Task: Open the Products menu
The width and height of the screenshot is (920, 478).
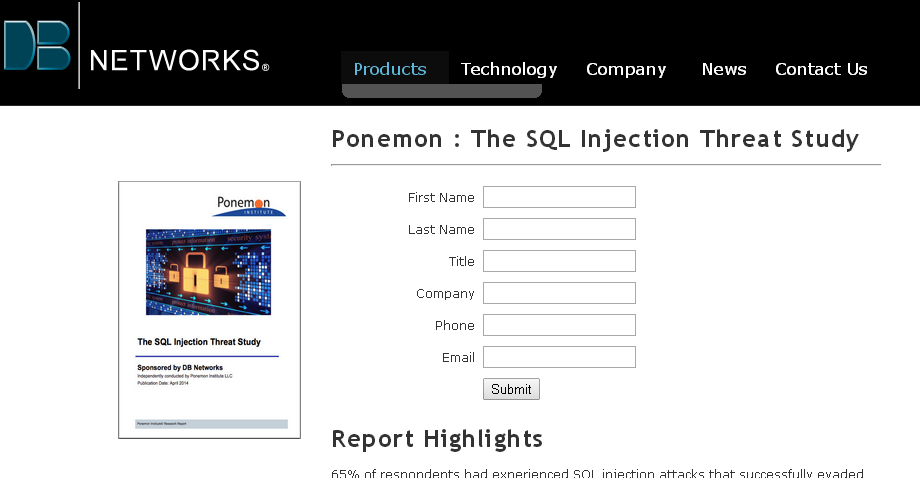Action: click(x=390, y=69)
